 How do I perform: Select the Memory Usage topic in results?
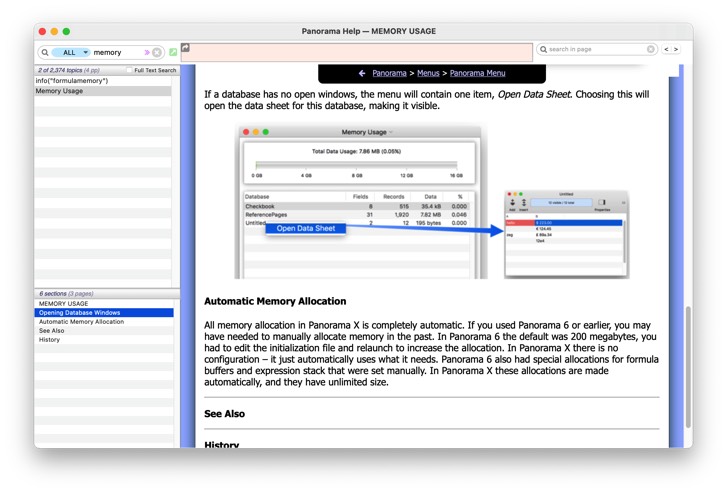pos(60,91)
